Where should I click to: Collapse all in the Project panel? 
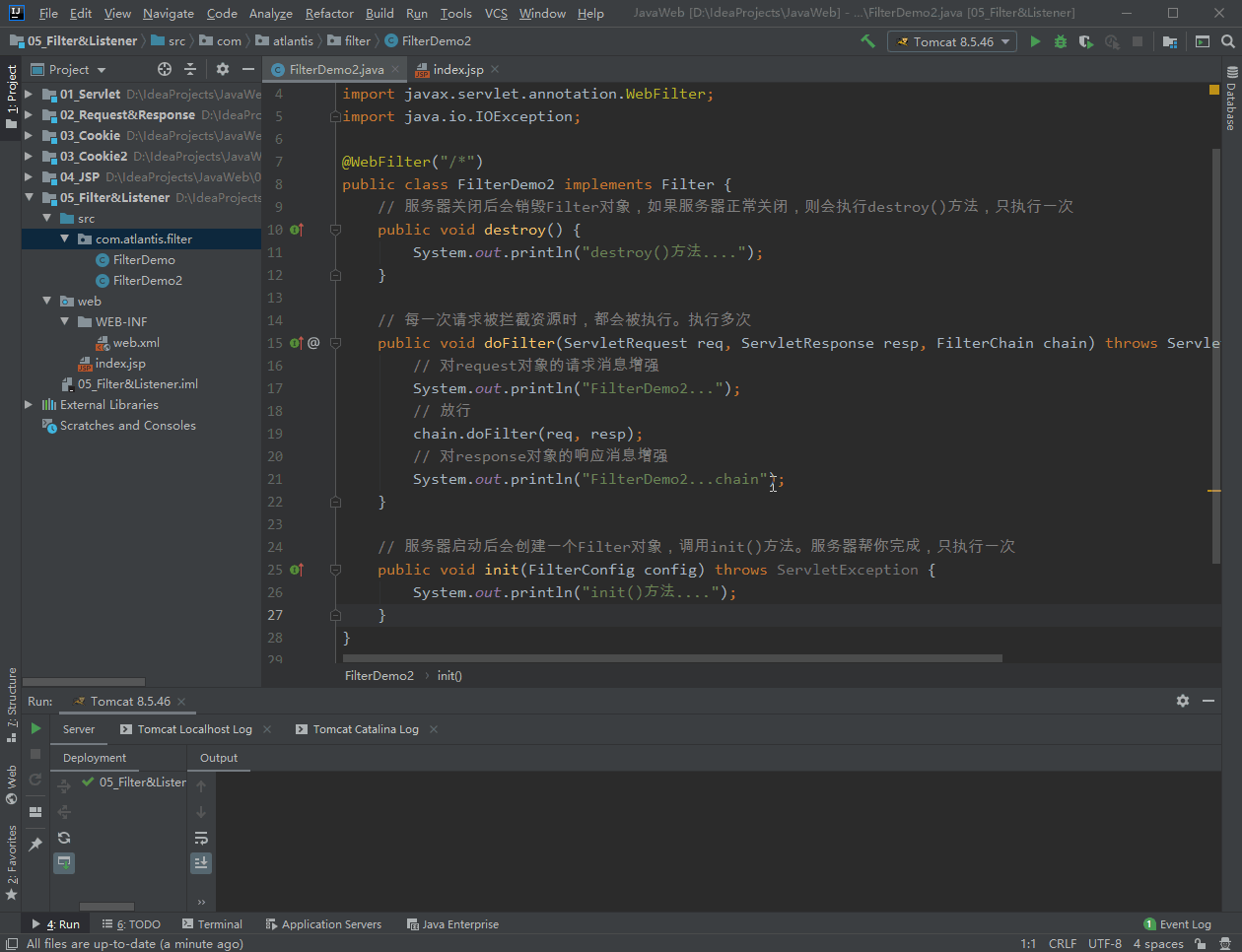coord(190,69)
